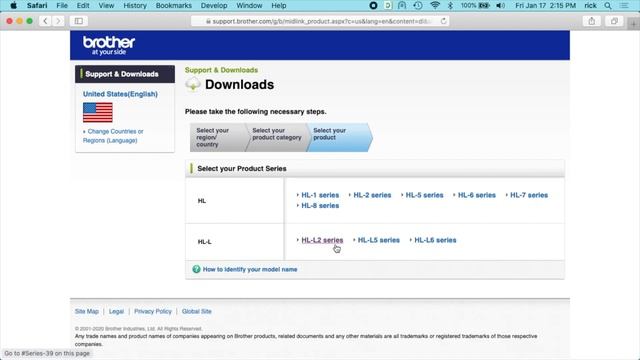Viewport: 640px width, 360px height.
Task: Open the Legal footer link
Action: tap(116, 311)
